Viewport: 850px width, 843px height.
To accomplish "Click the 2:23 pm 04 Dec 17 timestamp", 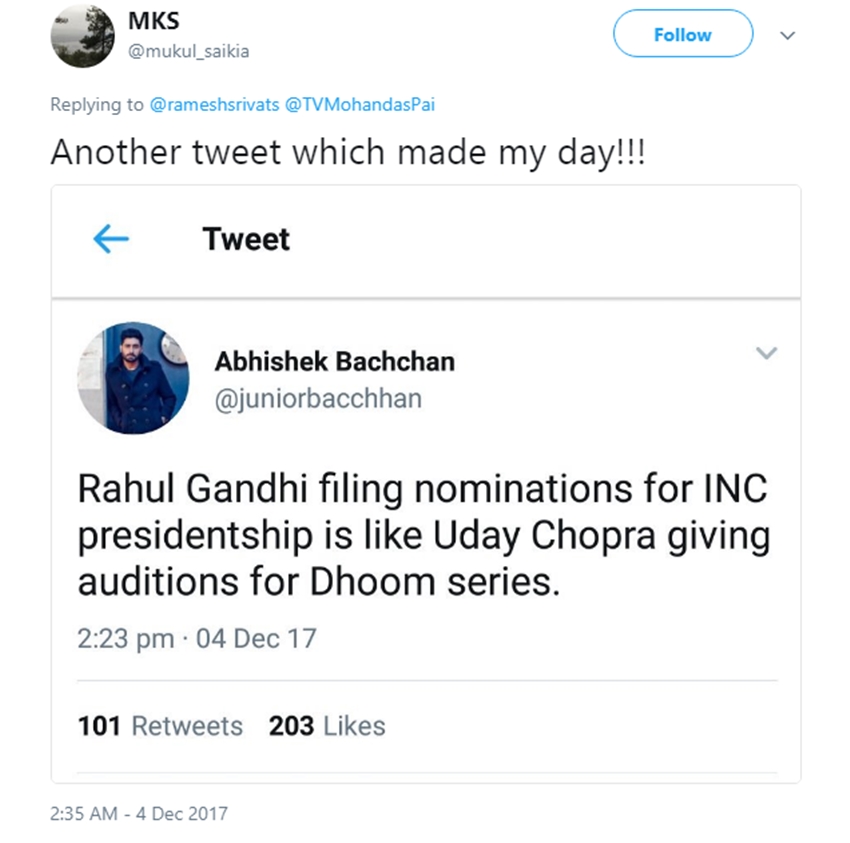I will [196, 638].
